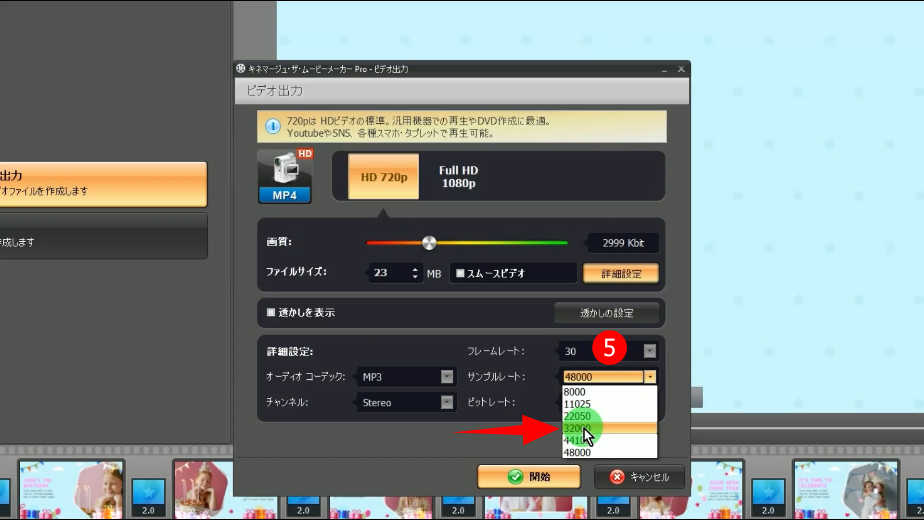Click the ファイルサイズ stepper arrows
Viewport: 924px width, 520px height.
click(415, 273)
